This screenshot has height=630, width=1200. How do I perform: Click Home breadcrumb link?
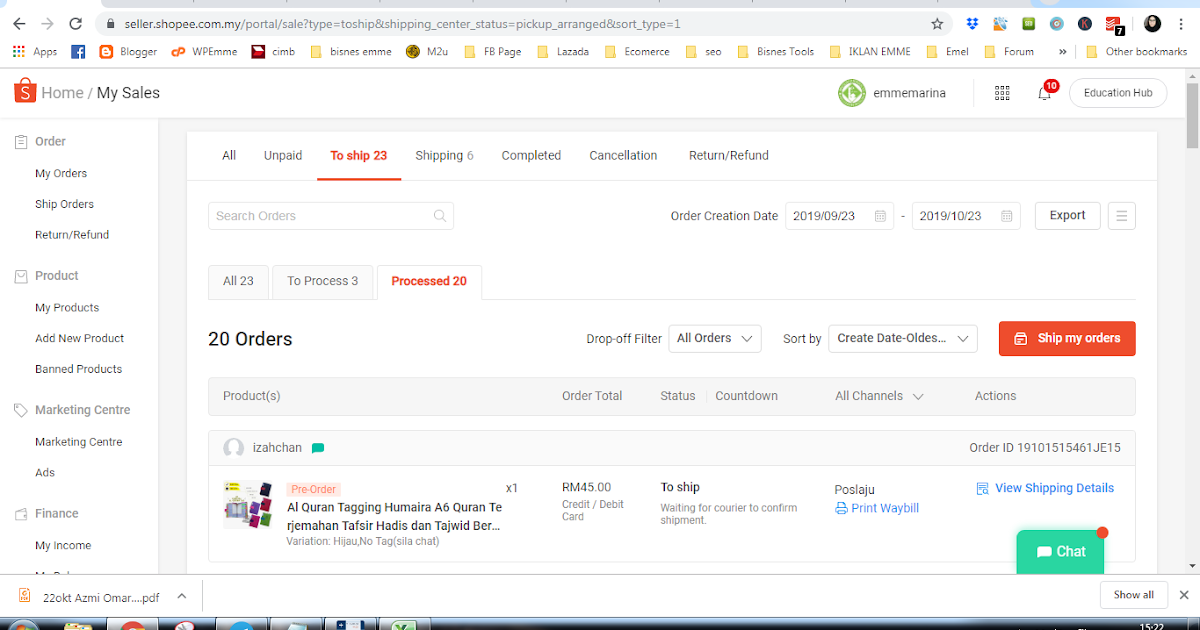pyautogui.click(x=62, y=92)
